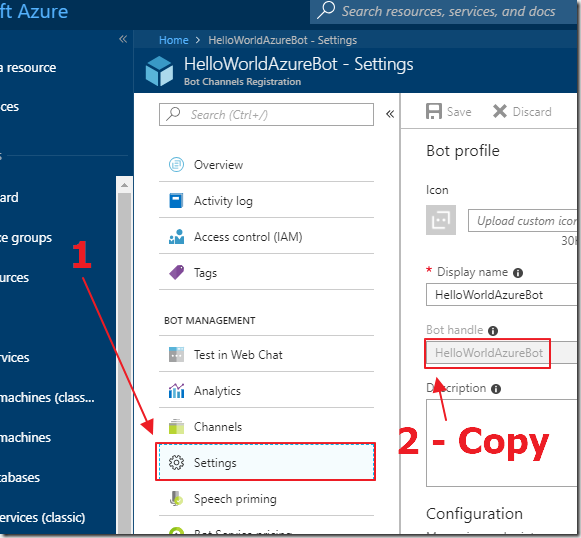Click the Configuration heading
Screen dimensions: 581x538
pos(474,514)
